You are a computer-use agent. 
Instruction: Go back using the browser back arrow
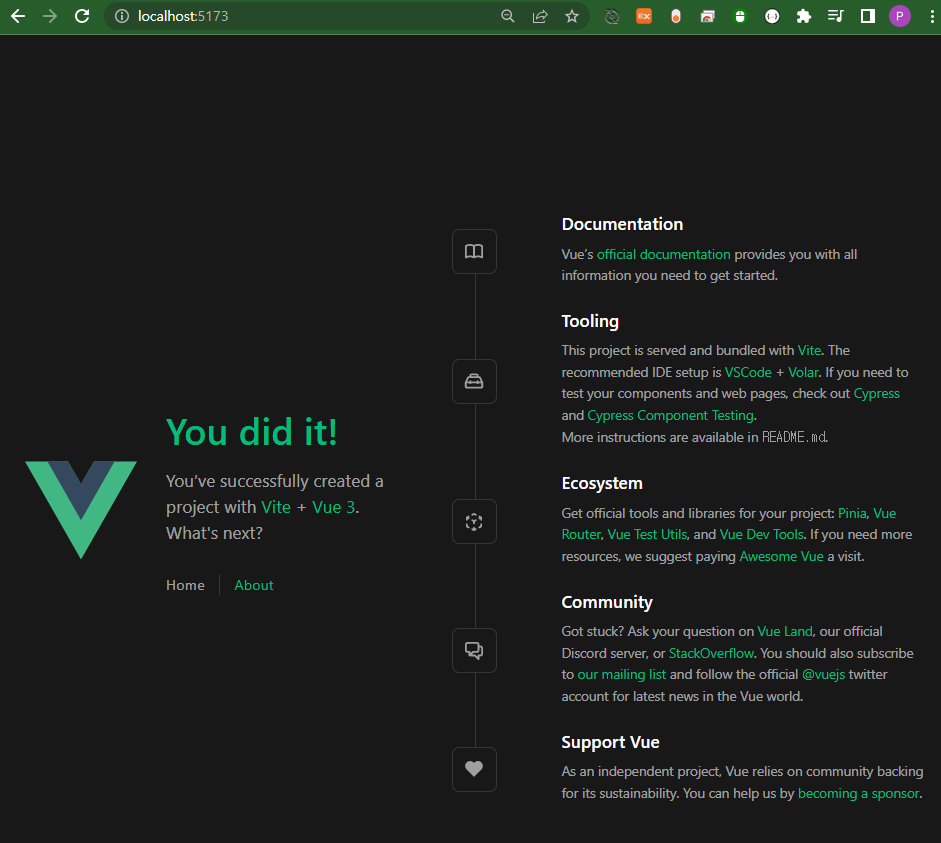18,16
